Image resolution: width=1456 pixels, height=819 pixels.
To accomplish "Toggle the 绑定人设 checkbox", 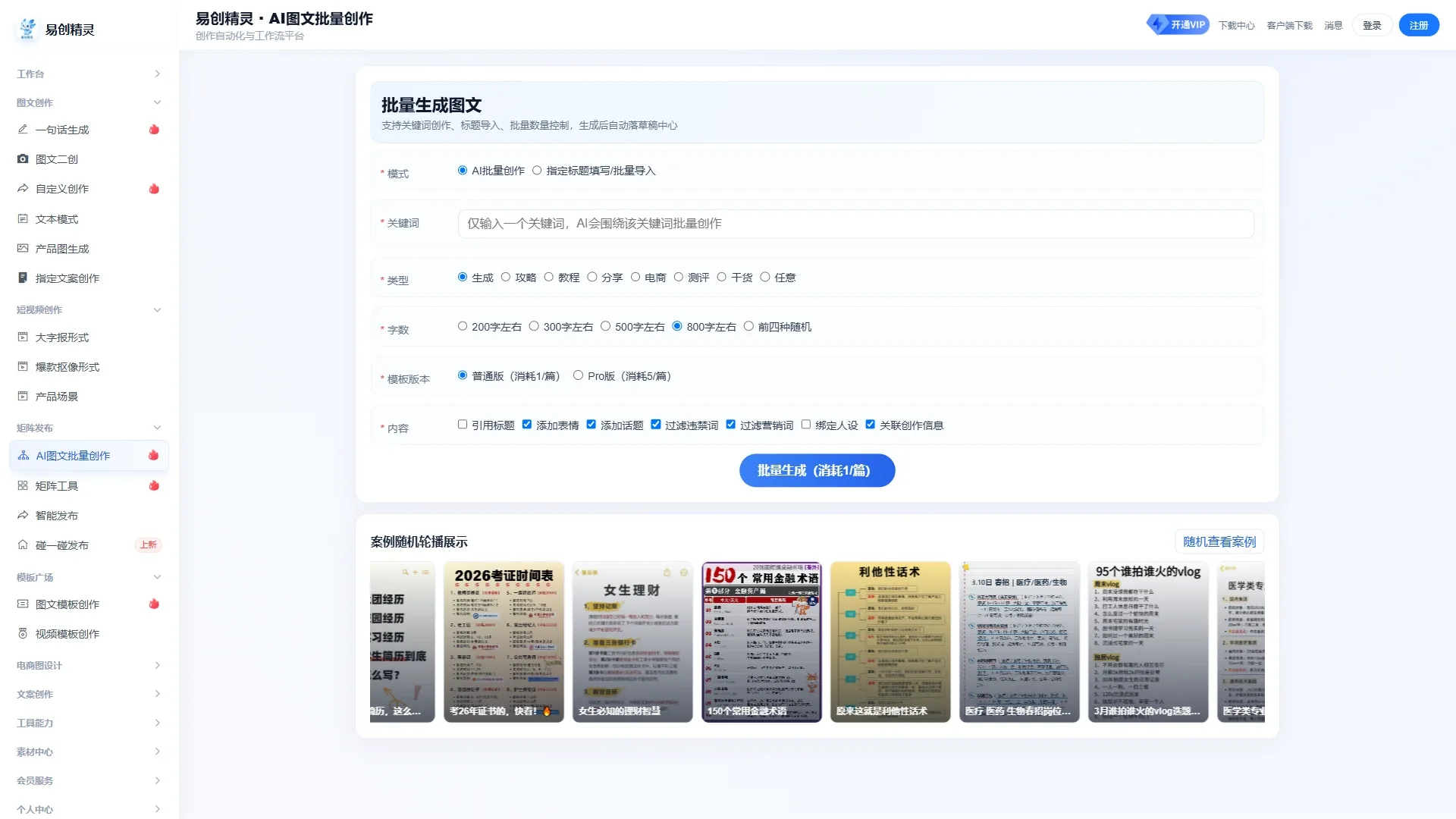I will 806,425.
